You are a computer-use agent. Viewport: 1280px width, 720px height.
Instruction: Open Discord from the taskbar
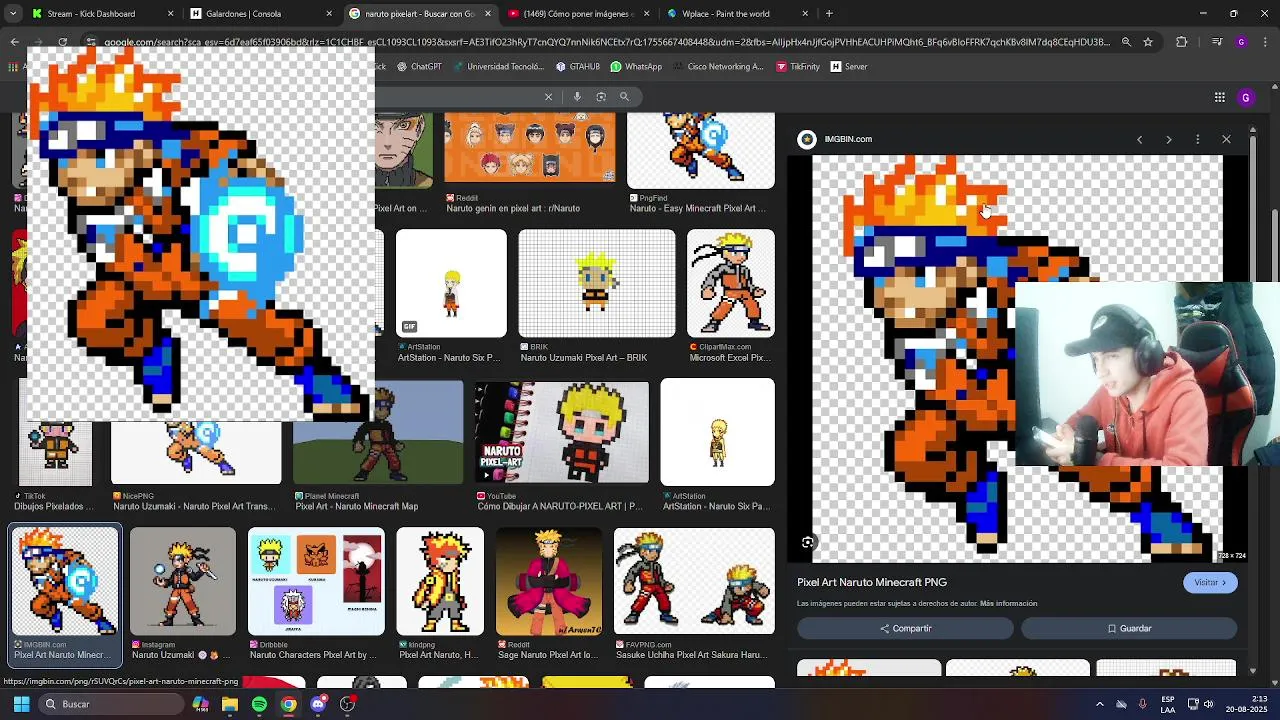click(318, 704)
